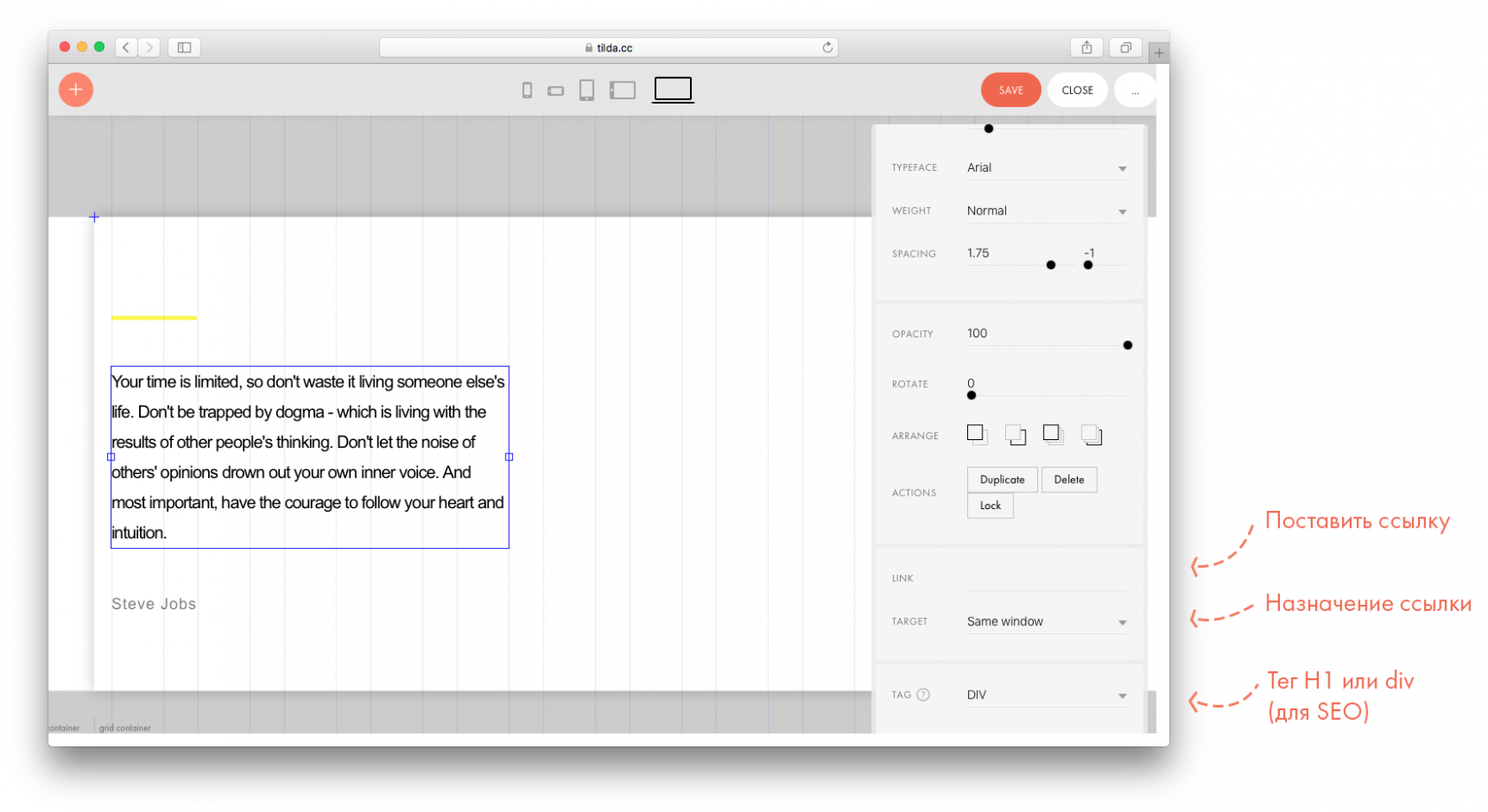Click the Duplicate action button
1488x812 pixels.
coord(1002,480)
